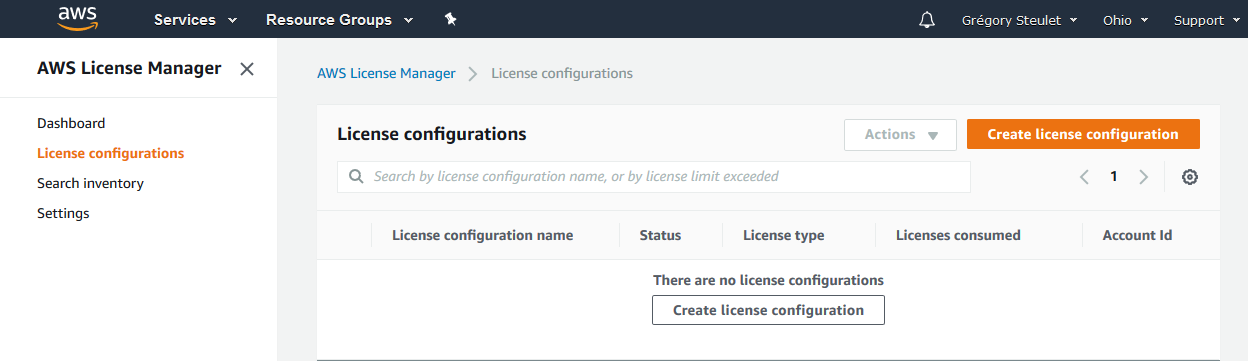Expand the Resource Groups menu

coord(340,20)
